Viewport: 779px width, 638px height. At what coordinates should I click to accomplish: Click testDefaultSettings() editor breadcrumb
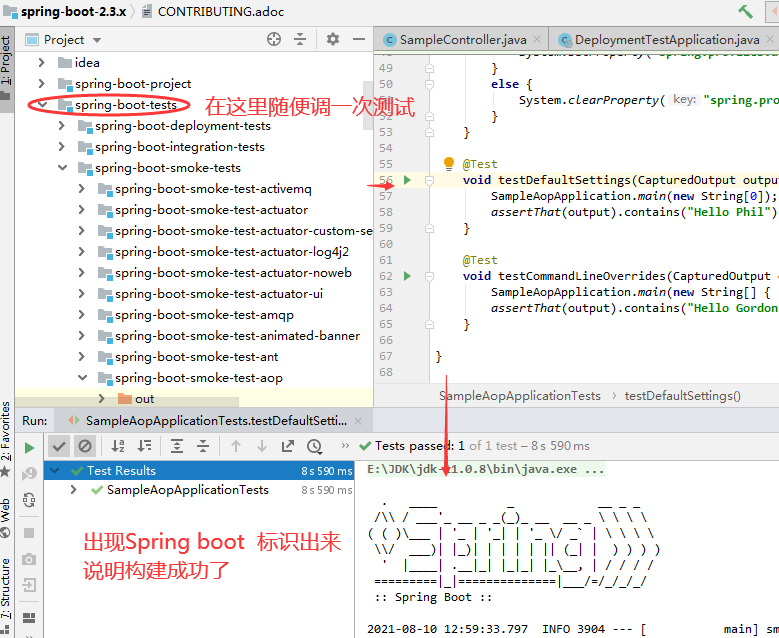(x=683, y=396)
